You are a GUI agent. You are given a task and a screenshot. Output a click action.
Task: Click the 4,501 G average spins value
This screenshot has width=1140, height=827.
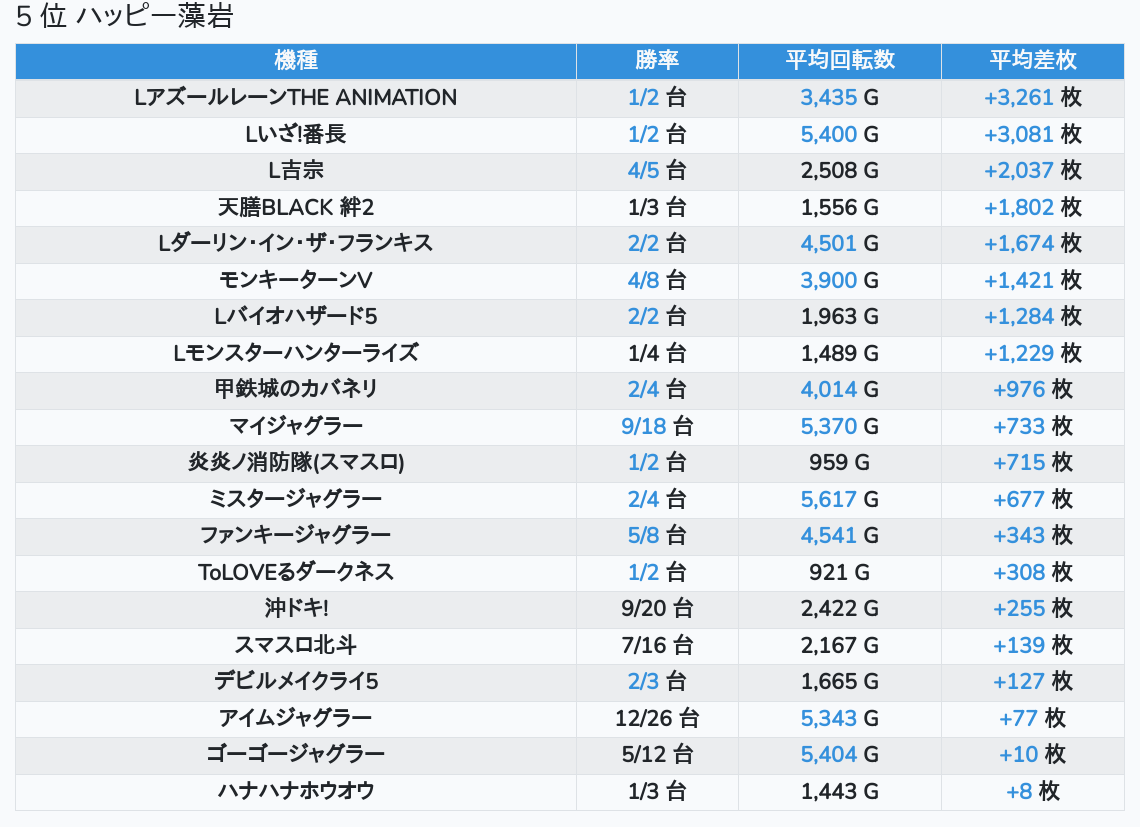[x=840, y=244]
